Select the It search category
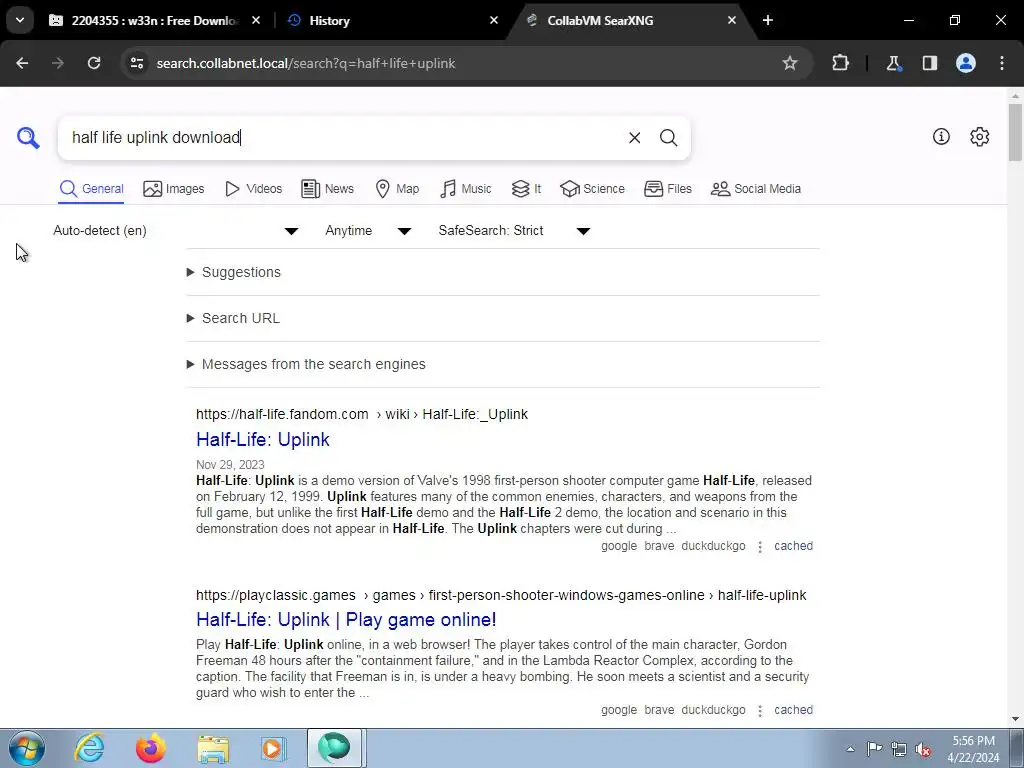 526,189
